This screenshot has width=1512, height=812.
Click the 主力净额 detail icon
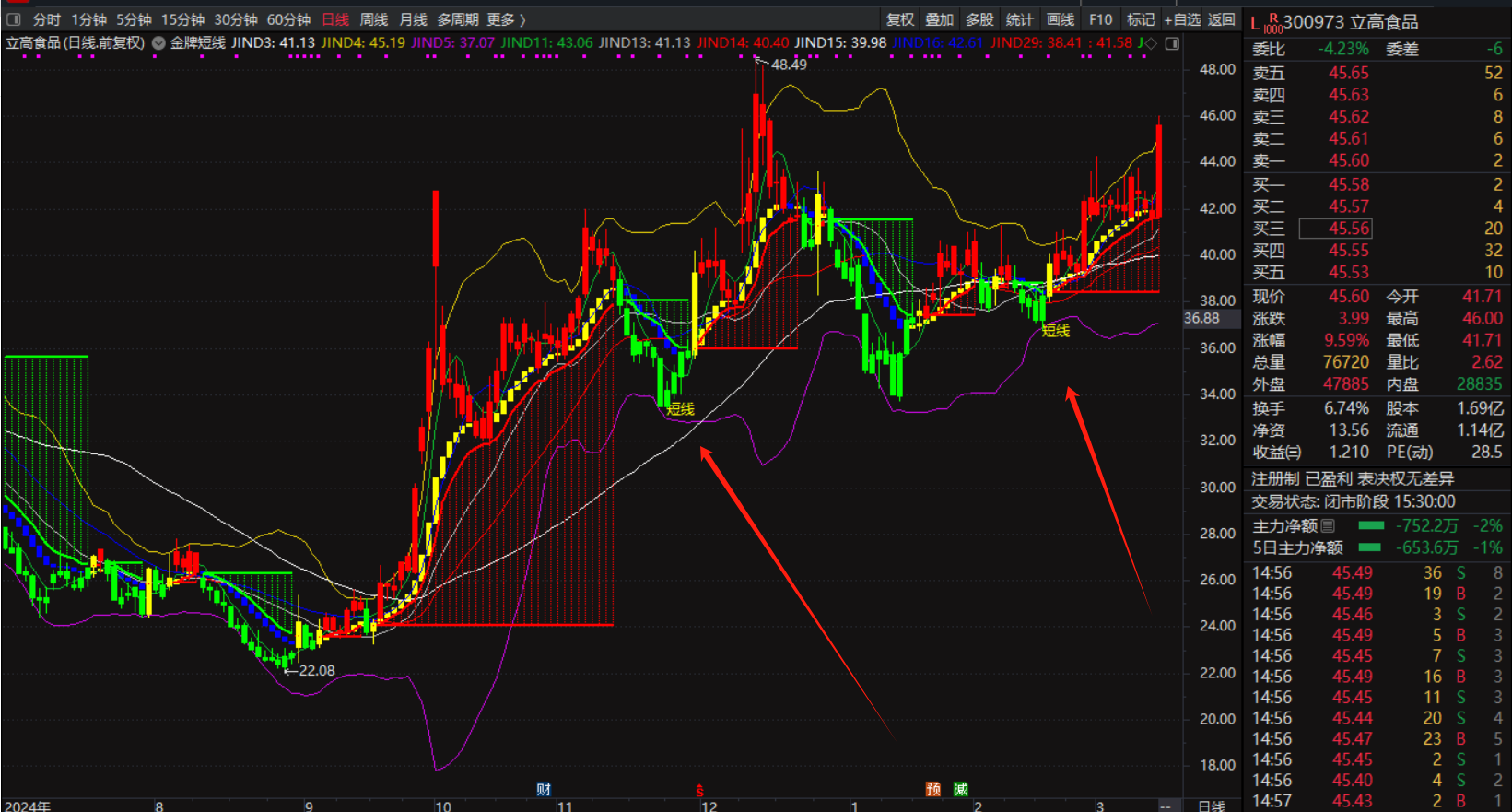click(1328, 525)
